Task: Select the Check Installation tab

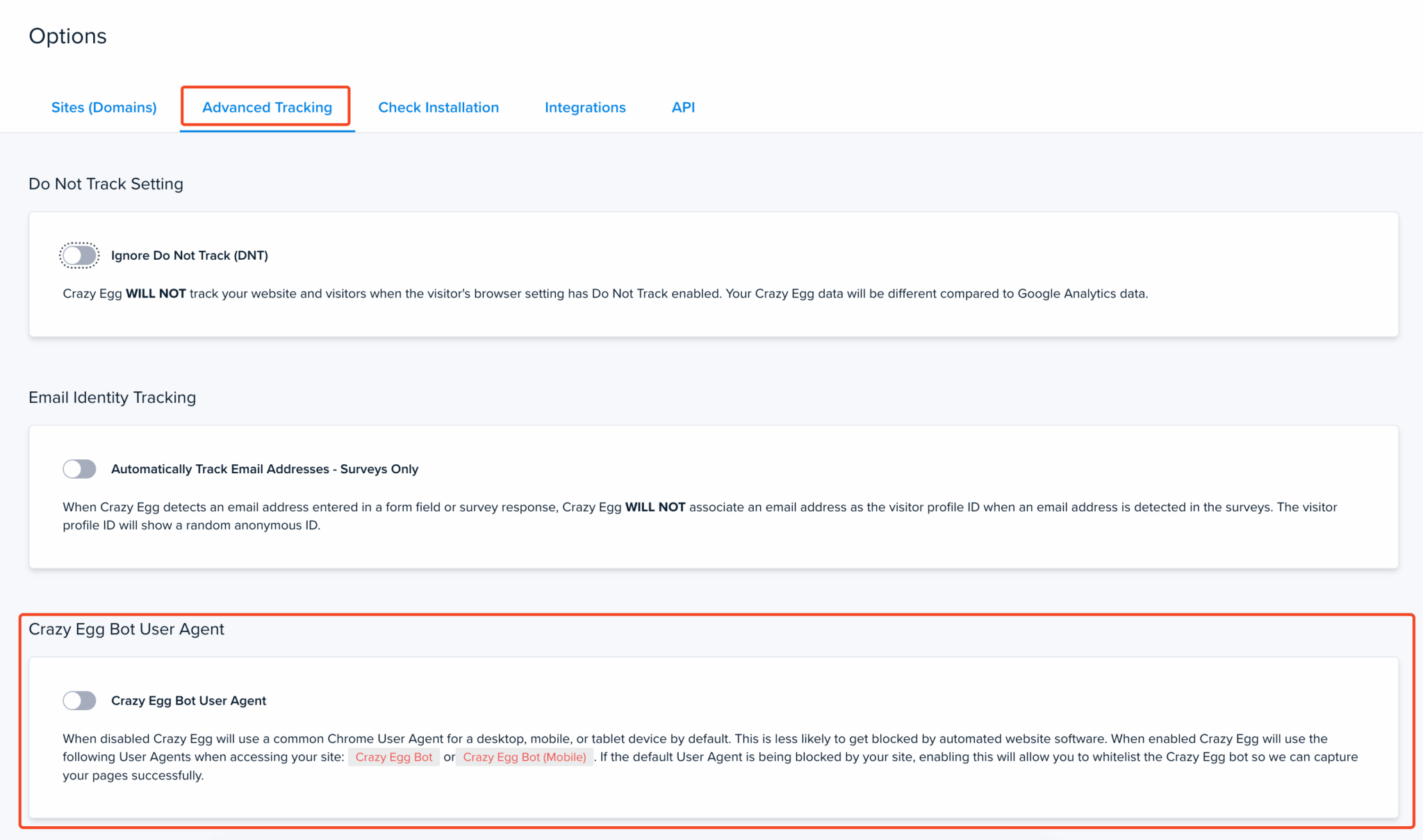Action: tap(438, 107)
